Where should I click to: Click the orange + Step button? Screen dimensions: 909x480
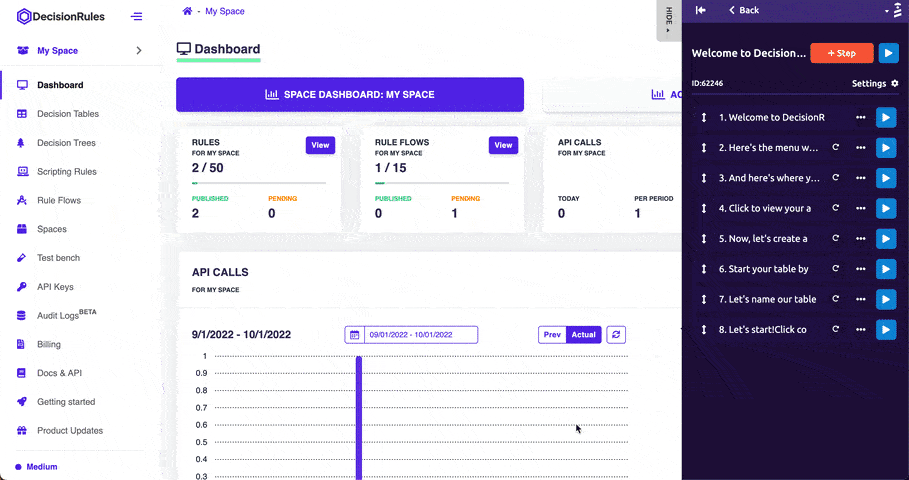click(842, 53)
